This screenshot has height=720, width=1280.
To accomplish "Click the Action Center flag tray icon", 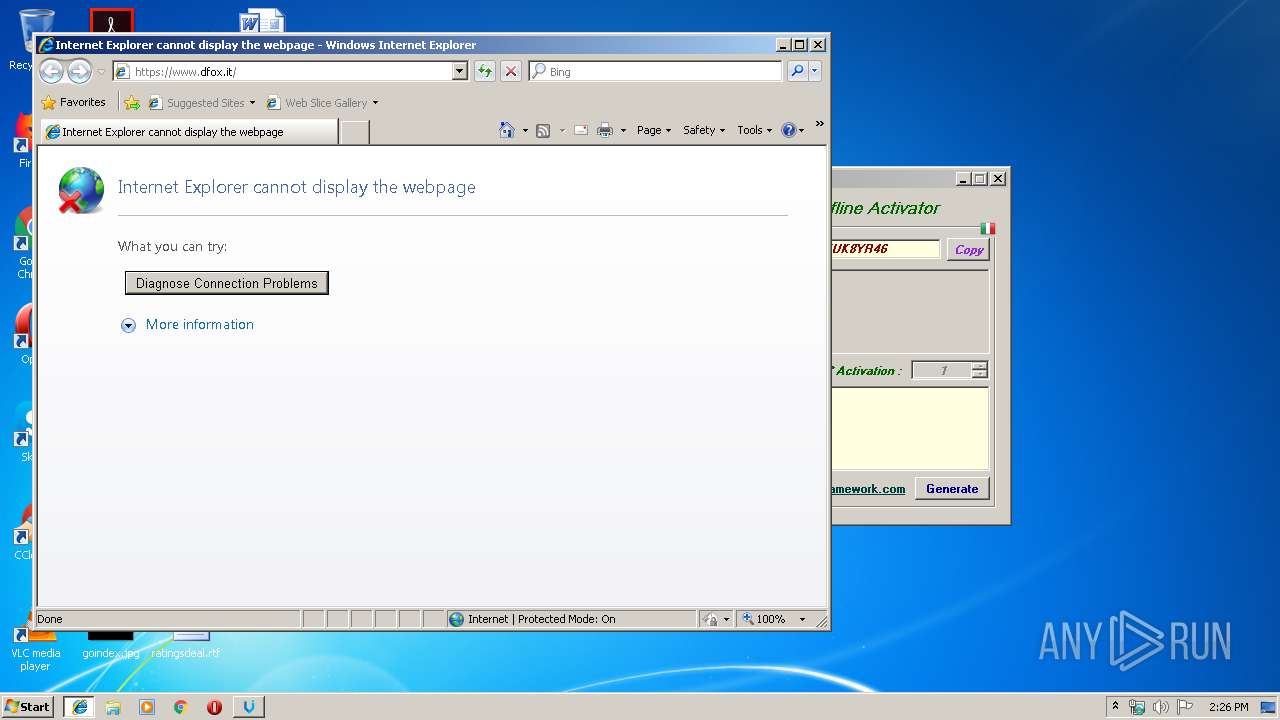I will click(x=1185, y=707).
